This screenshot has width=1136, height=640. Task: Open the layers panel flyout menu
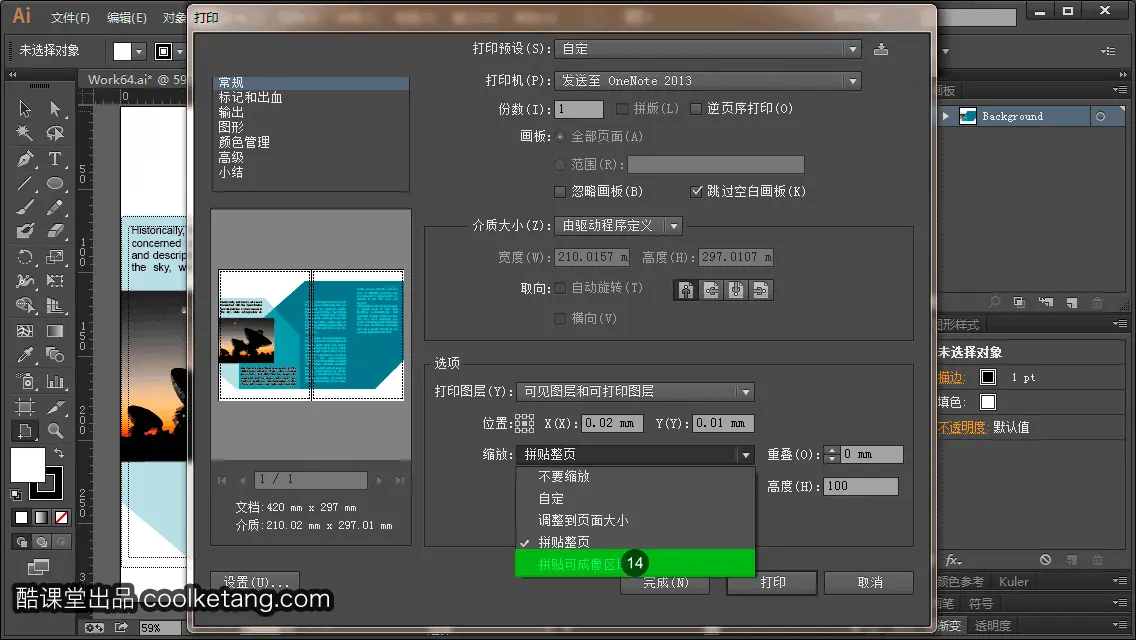click(1119, 90)
